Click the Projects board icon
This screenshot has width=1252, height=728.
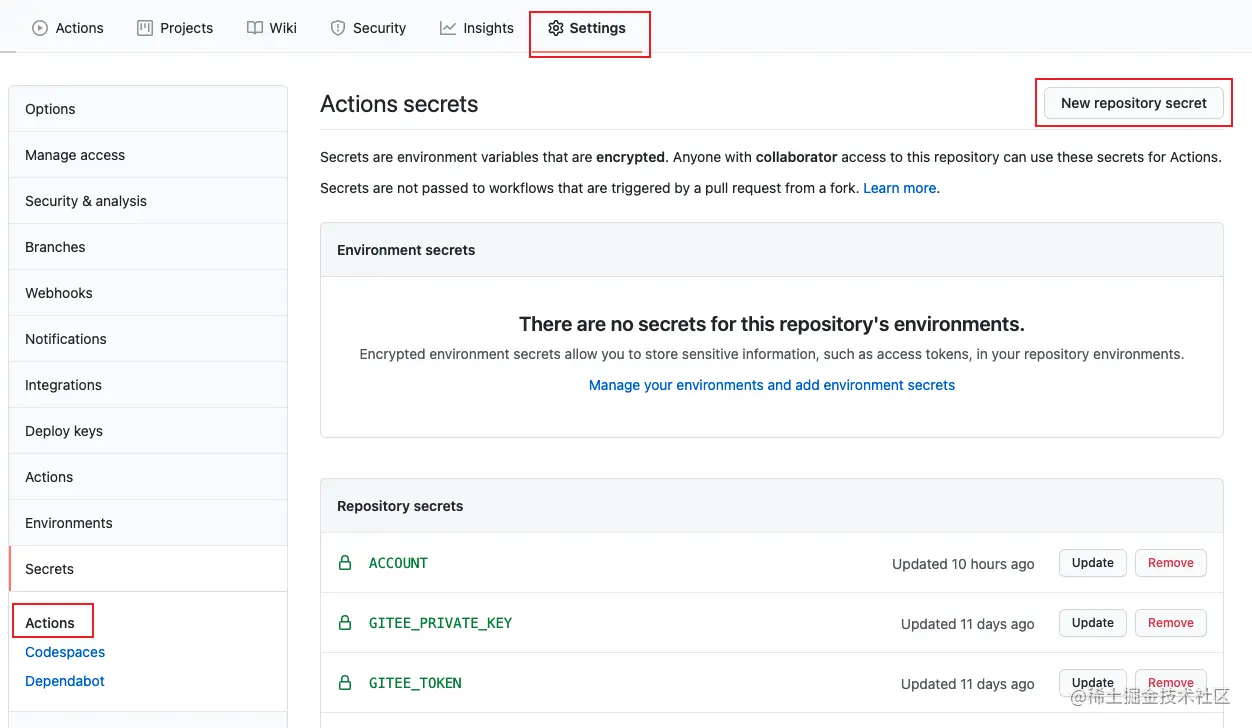point(144,28)
